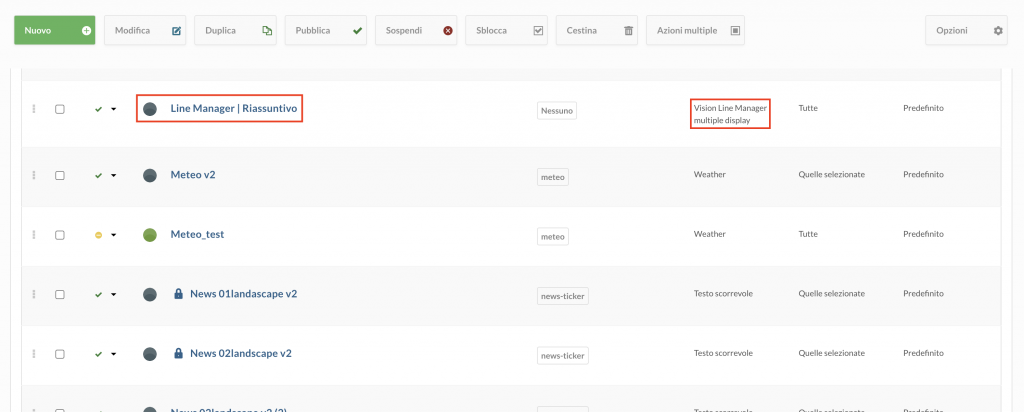This screenshot has width=1024, height=412.
Task: Toggle published checkmark of News 01landascape v2
Action: (99, 294)
